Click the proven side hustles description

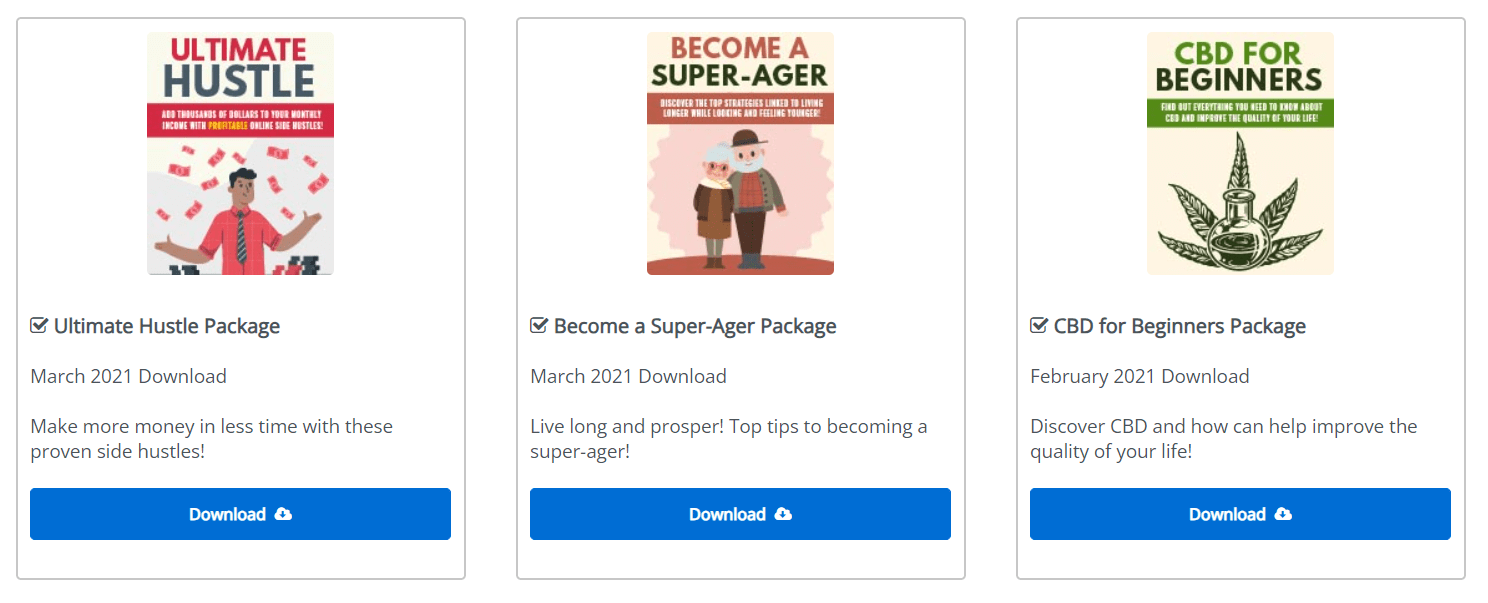(212, 439)
